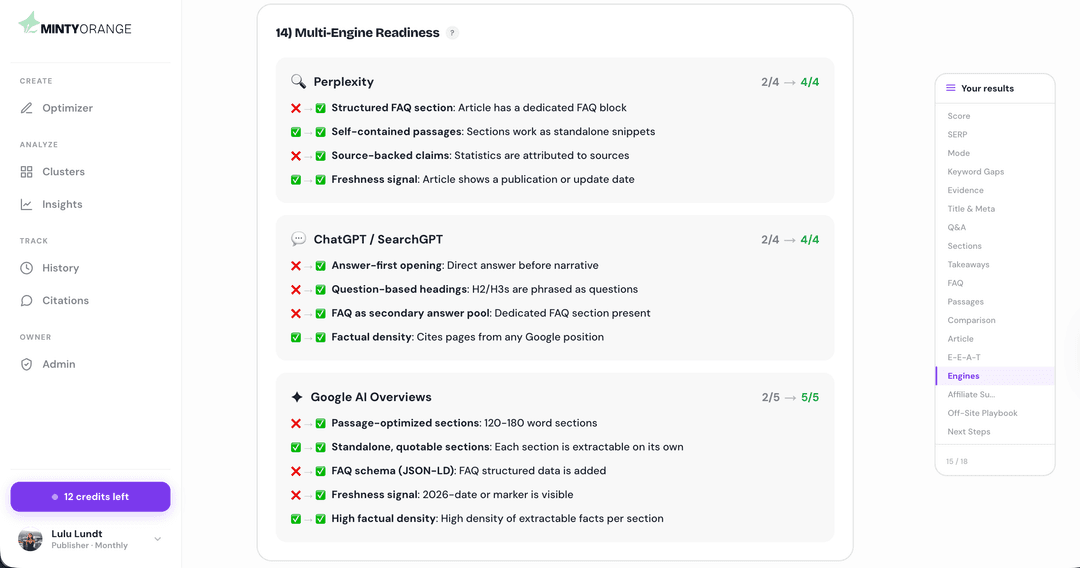The image size is (1080, 568).
Task: Jump to Sections in results list
Action: tap(964, 246)
